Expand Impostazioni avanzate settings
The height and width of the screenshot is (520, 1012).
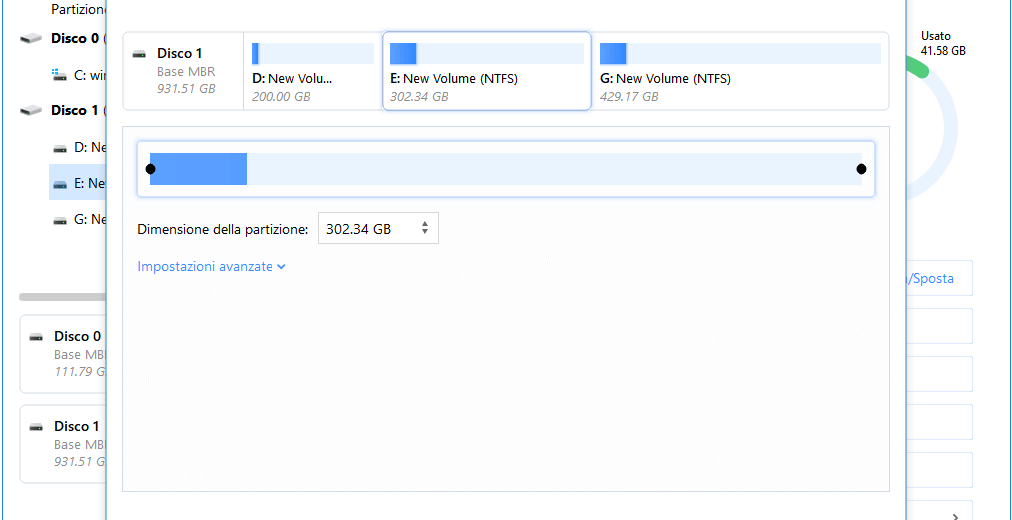(212, 266)
